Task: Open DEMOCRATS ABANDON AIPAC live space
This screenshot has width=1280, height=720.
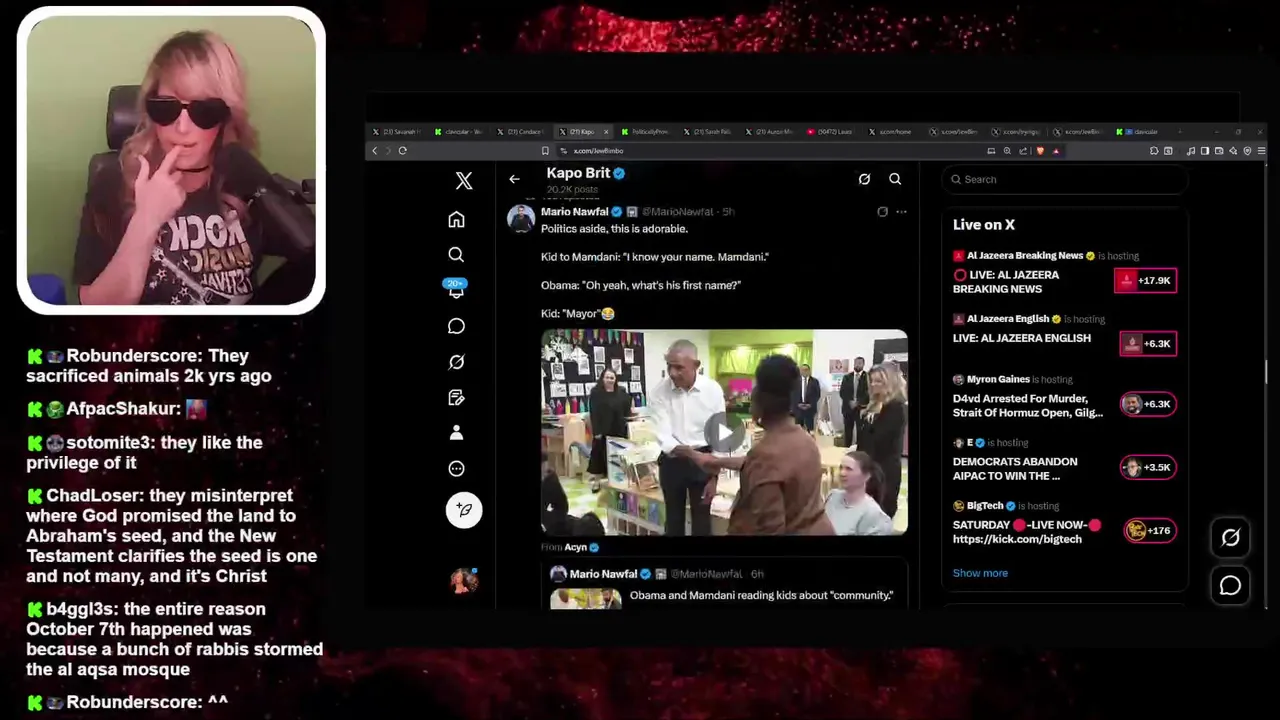Action: click(1015, 469)
